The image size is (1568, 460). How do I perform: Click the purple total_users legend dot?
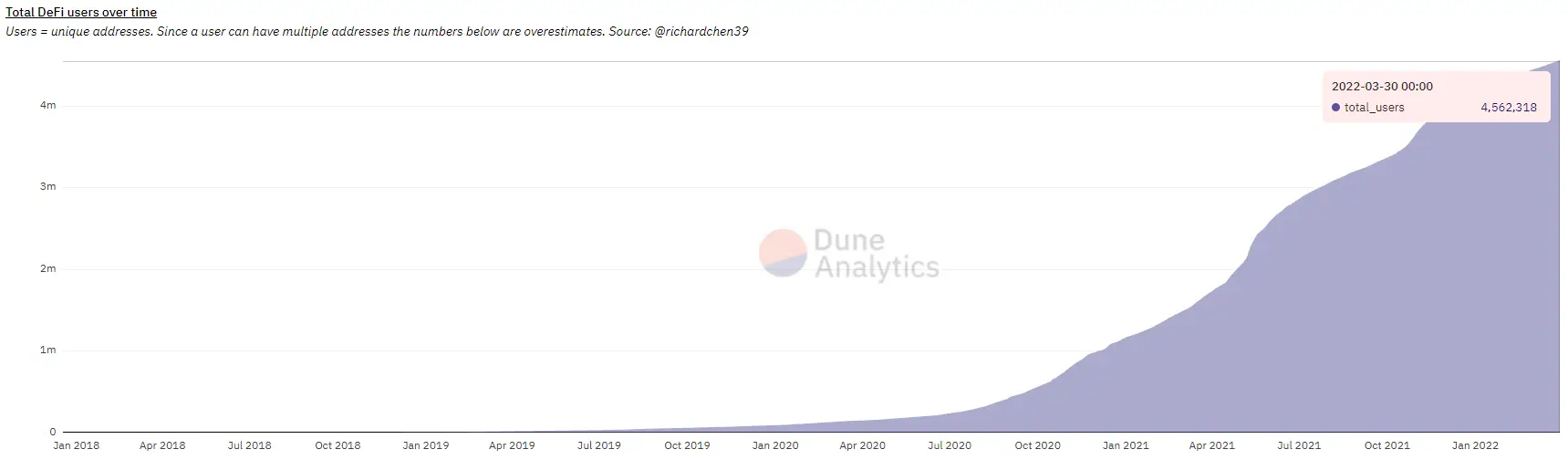[1335, 108]
